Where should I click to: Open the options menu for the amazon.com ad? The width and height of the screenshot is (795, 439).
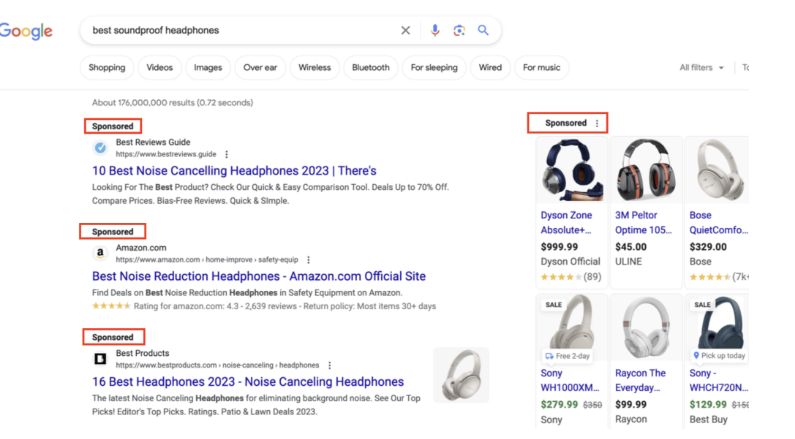[x=308, y=260]
